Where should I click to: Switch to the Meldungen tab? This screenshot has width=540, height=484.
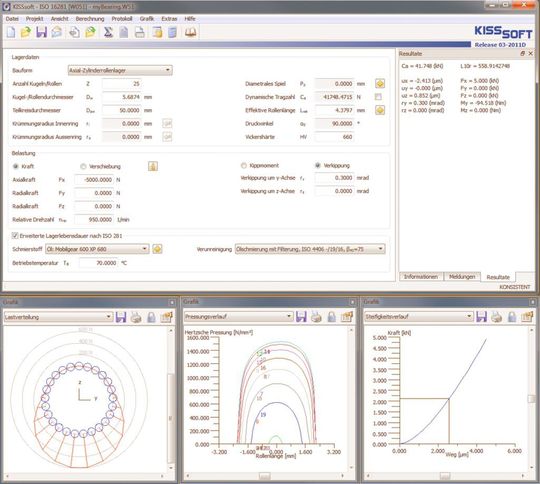click(x=462, y=277)
